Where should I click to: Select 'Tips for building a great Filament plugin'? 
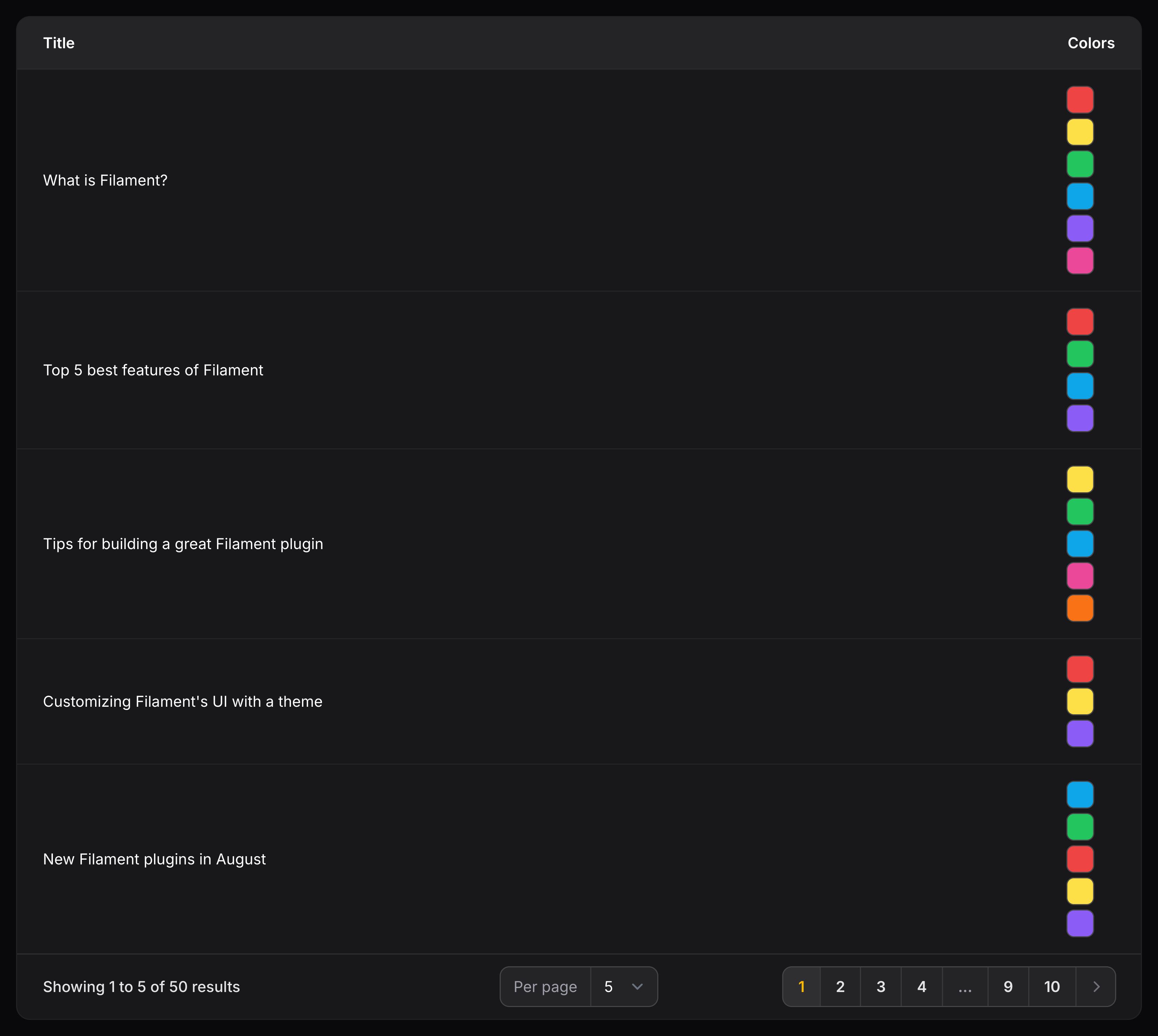tap(183, 544)
